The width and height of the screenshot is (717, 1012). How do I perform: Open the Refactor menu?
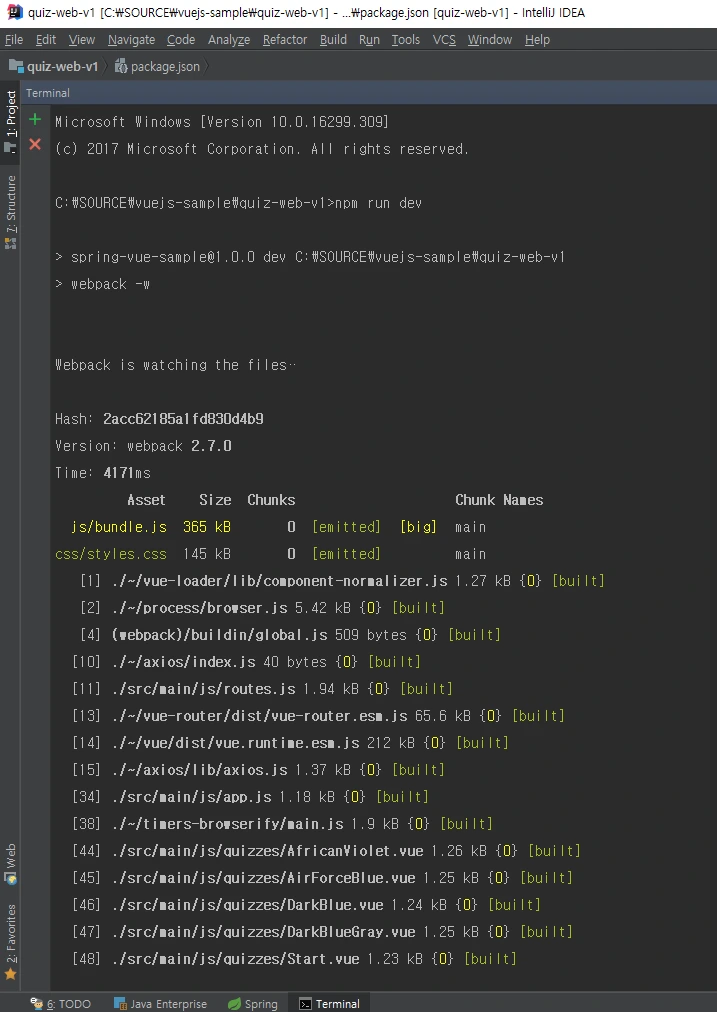[x=285, y=40]
